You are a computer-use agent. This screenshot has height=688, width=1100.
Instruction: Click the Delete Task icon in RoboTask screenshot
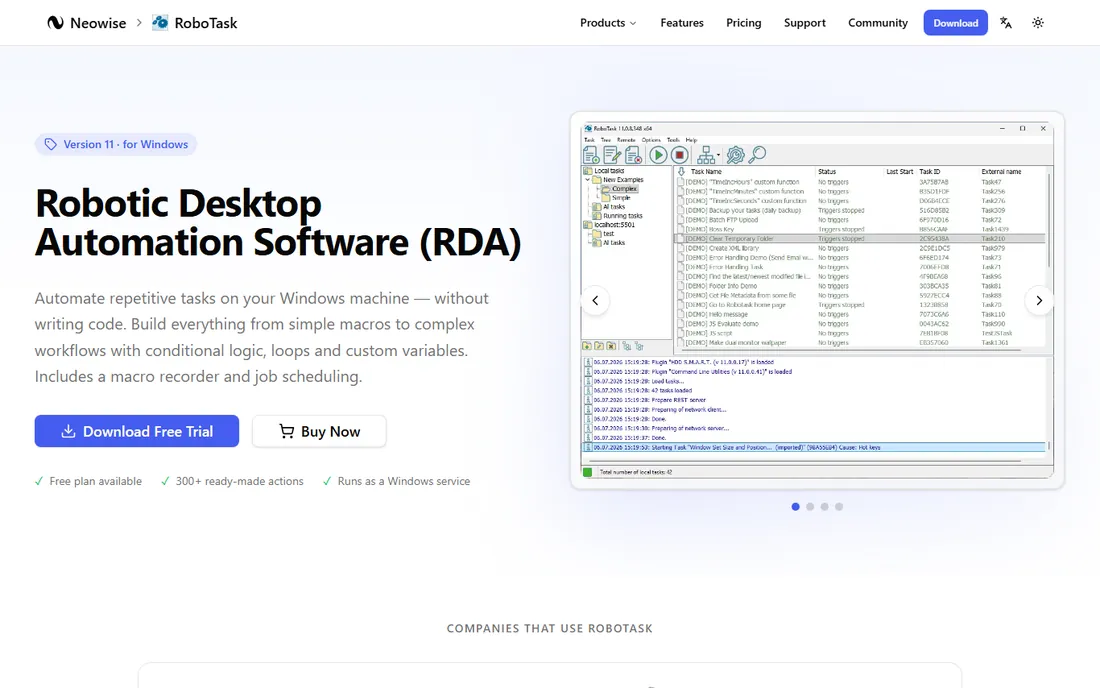coord(633,154)
